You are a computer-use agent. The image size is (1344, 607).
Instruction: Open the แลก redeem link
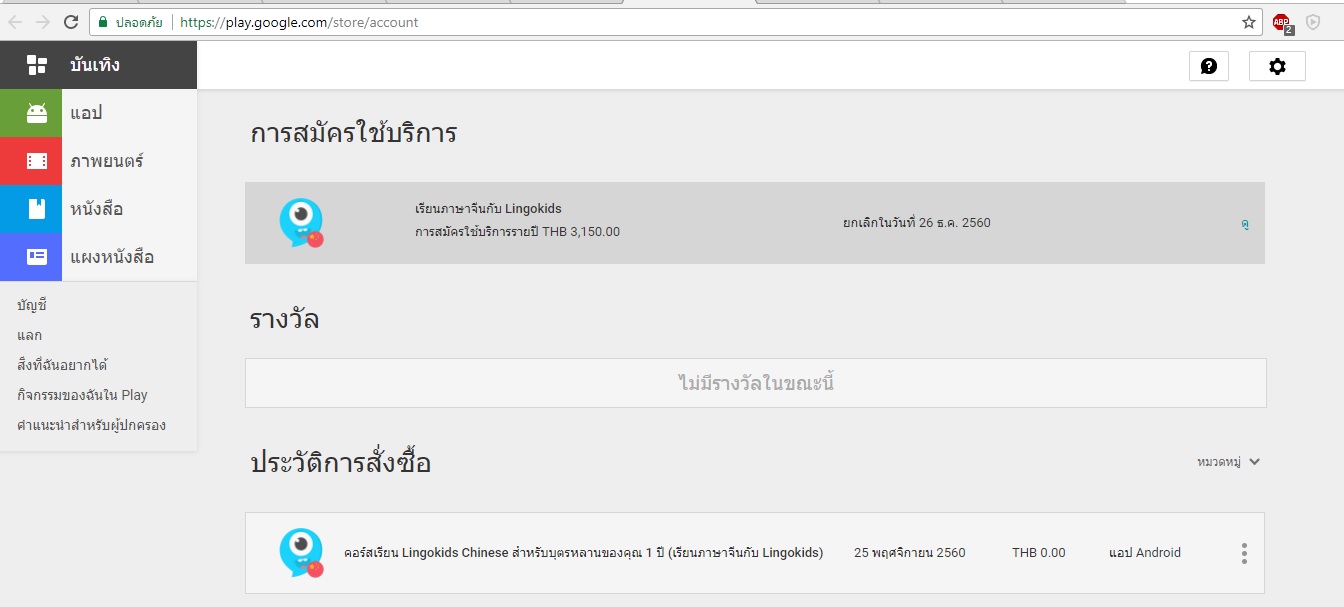coord(30,335)
